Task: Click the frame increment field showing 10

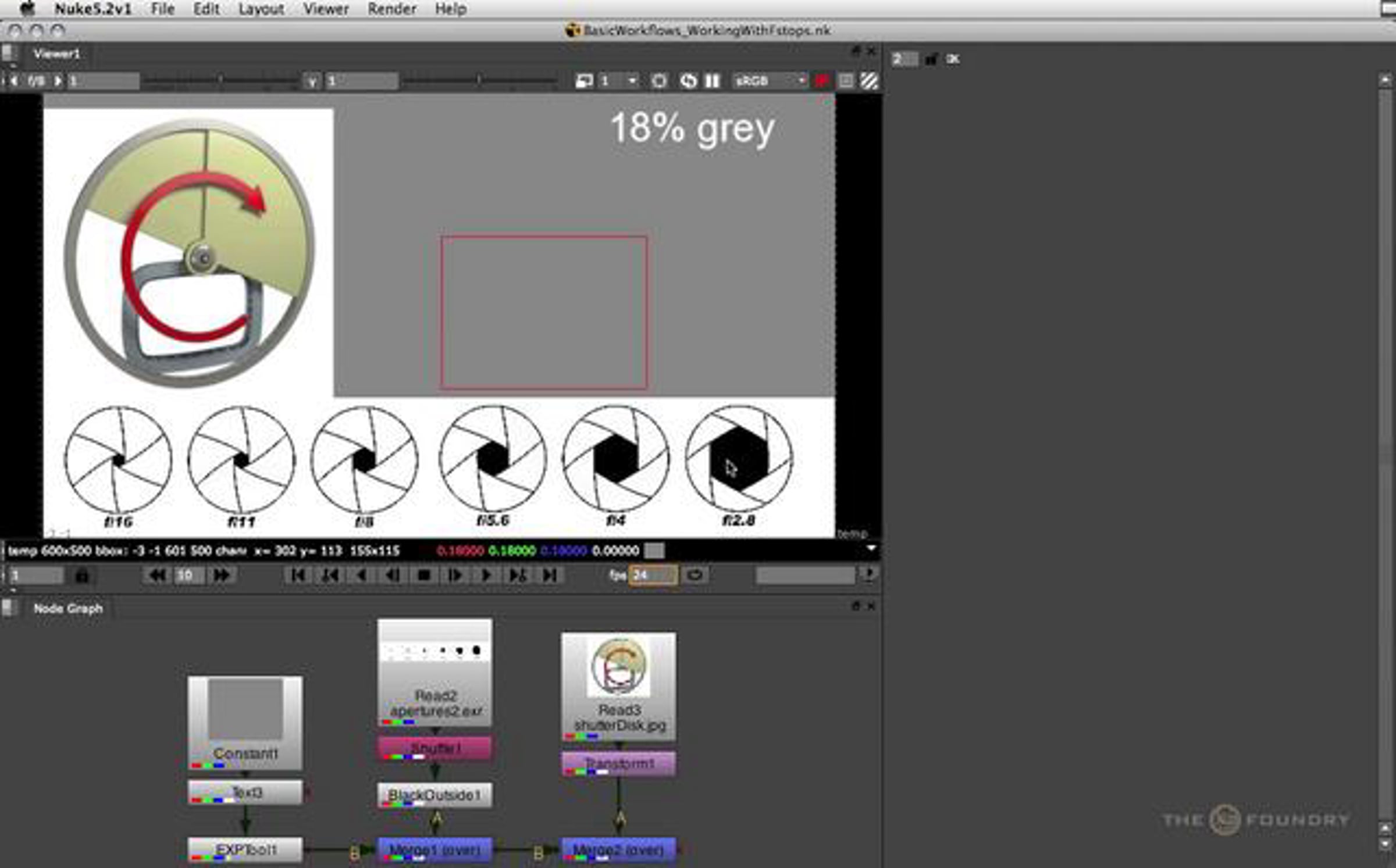Action: [x=189, y=575]
